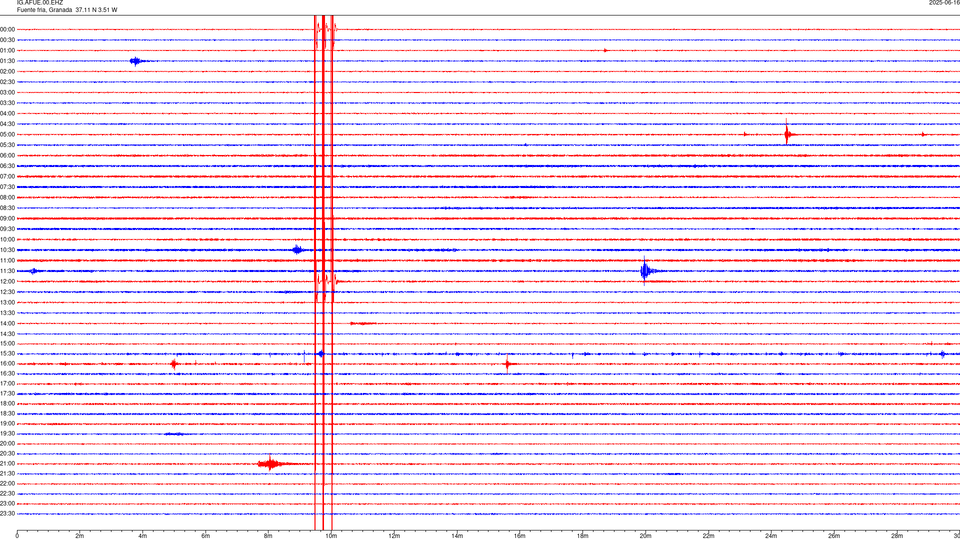This screenshot has height=540, width=960.
Task: Select the 10:30 time row label
Action: click(7, 250)
